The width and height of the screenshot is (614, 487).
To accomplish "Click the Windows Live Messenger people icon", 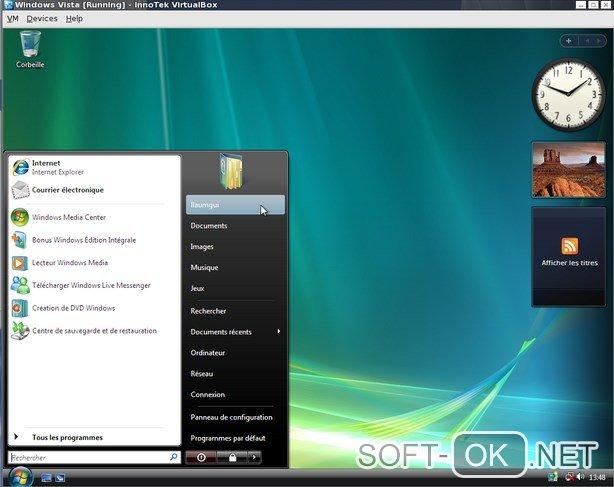I will click(20, 285).
